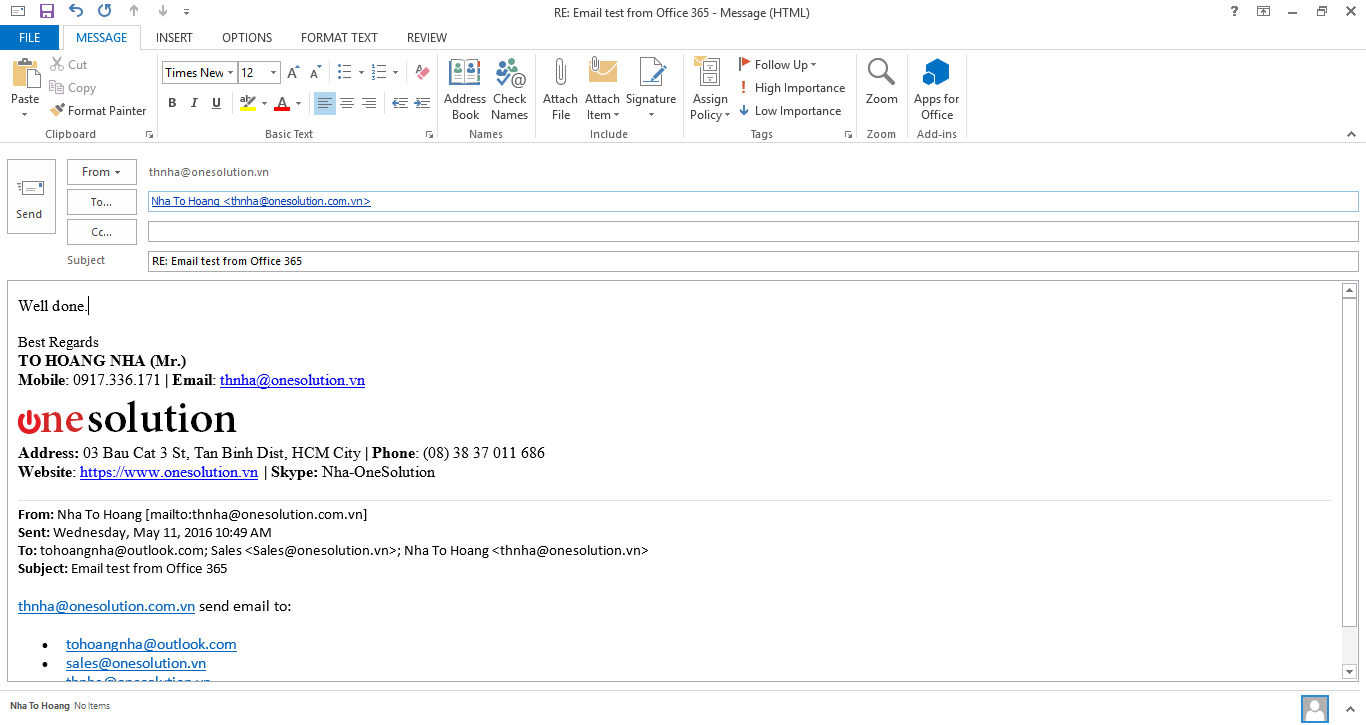Open the font color picker arrow
The width and height of the screenshot is (1366, 725).
point(299,103)
